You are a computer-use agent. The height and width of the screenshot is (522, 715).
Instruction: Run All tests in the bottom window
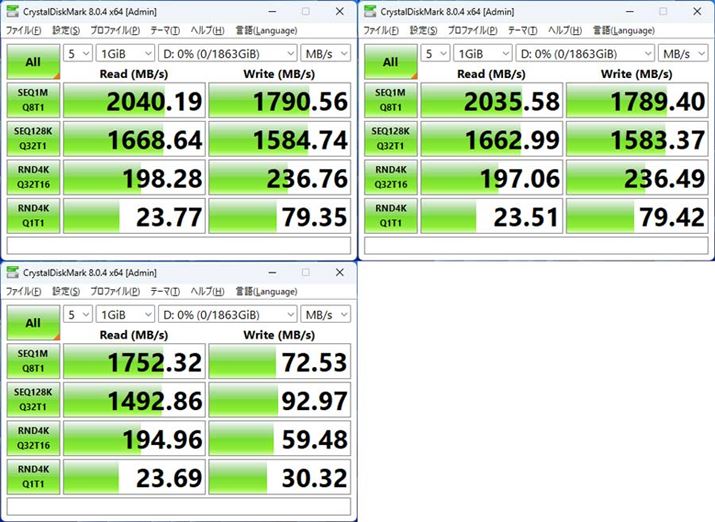coord(33,322)
